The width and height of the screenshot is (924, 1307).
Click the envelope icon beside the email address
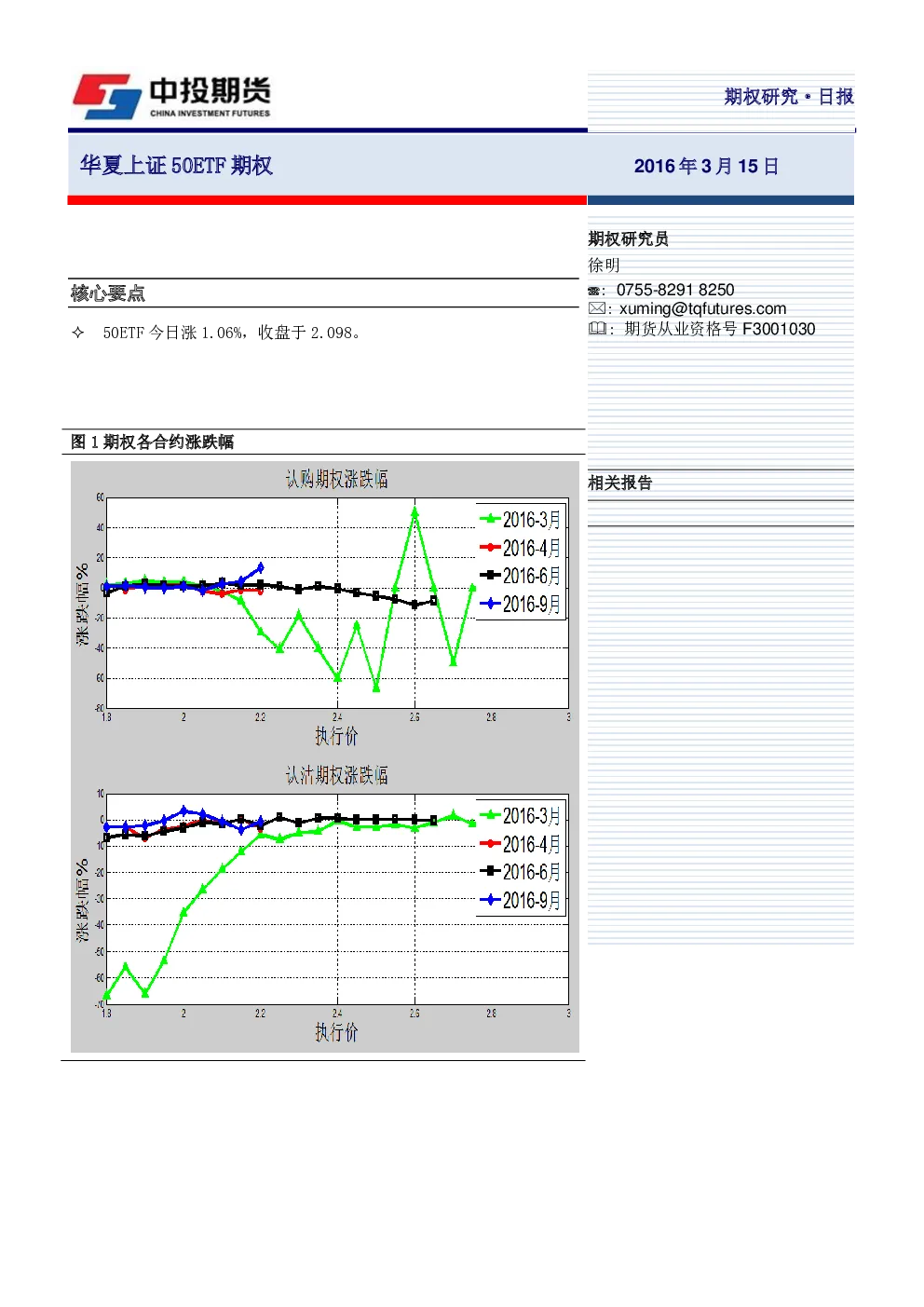[x=597, y=308]
